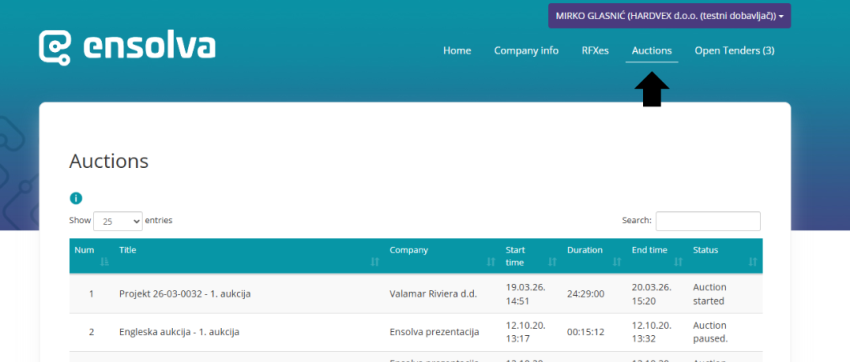
Task: Go to the Home menu item
Action: [457, 51]
